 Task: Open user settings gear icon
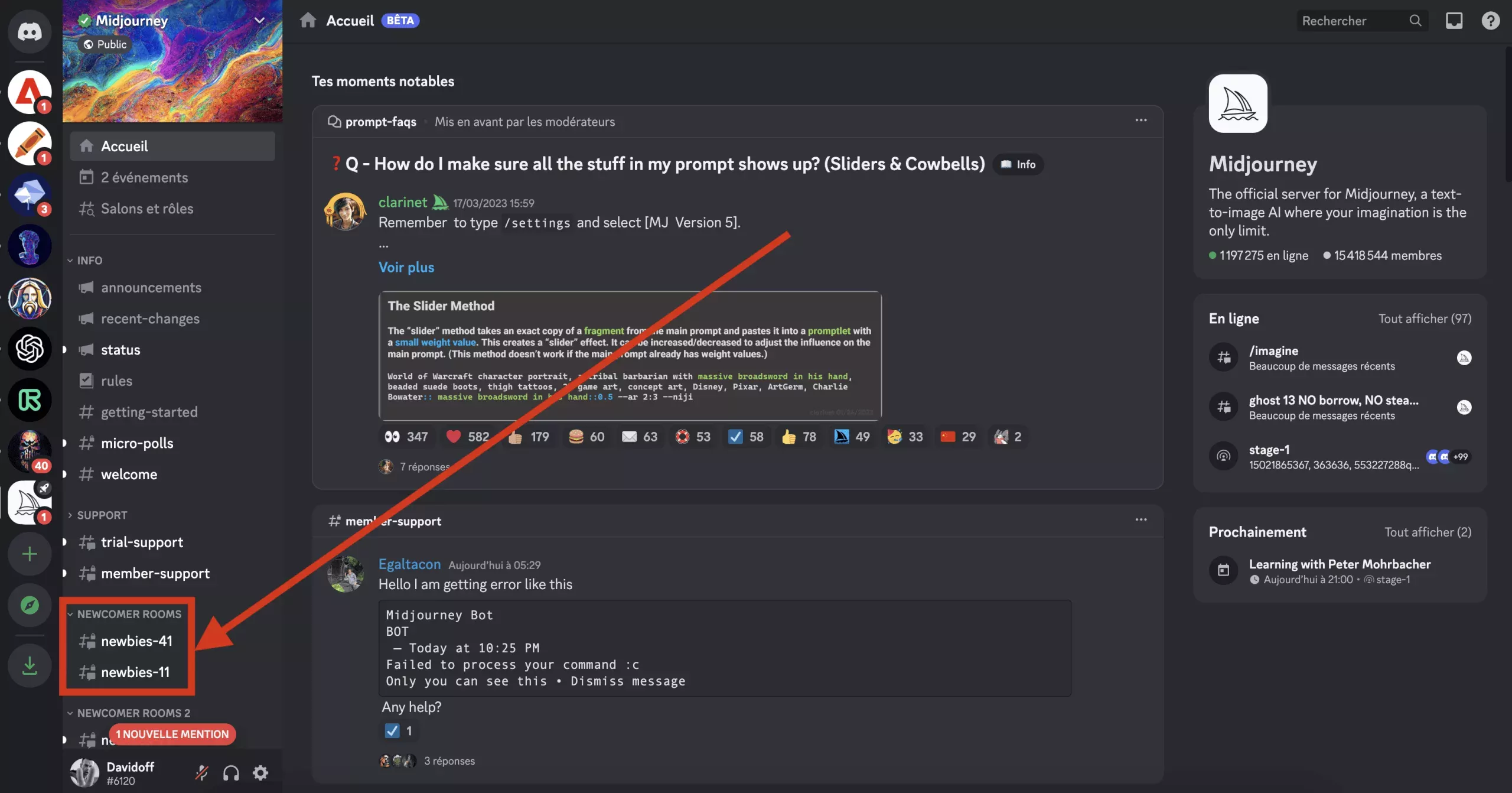click(260, 772)
